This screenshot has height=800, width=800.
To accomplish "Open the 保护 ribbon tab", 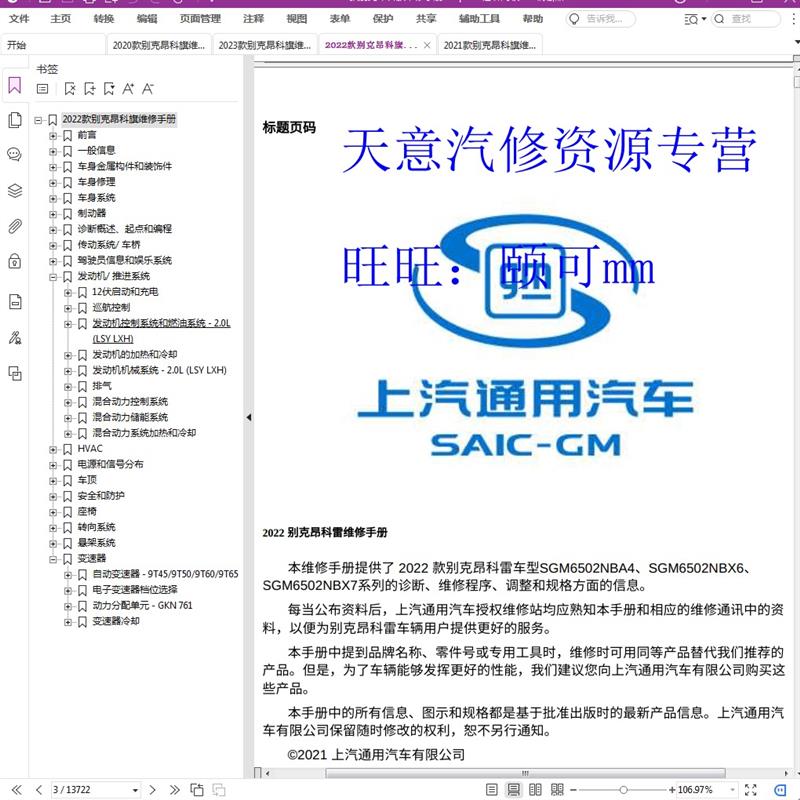I will [383, 19].
